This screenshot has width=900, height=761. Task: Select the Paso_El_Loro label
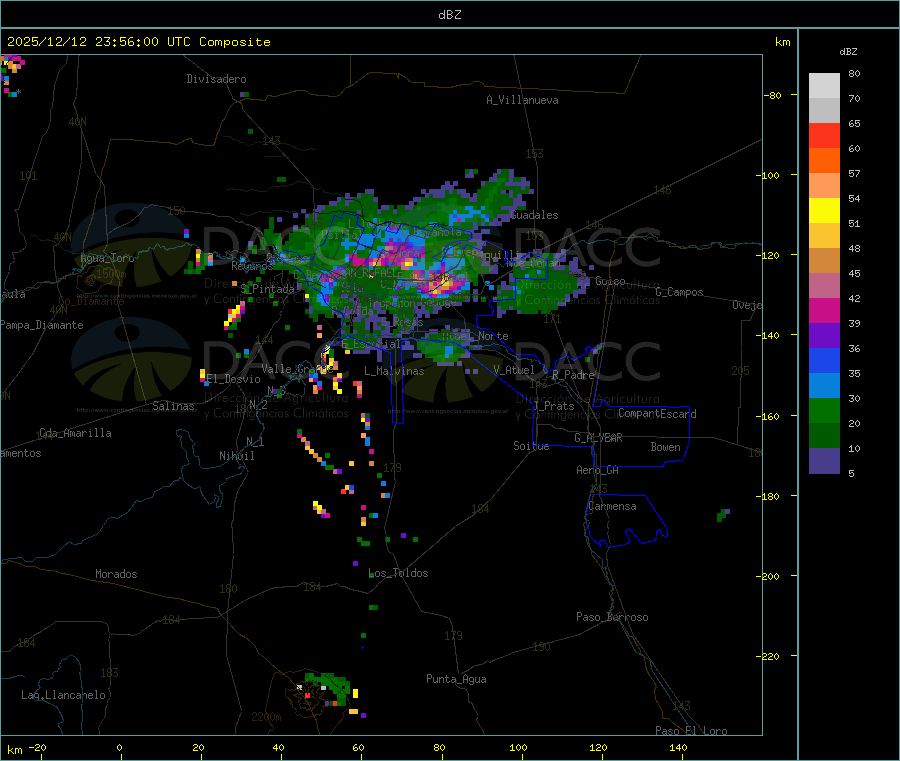point(692,731)
